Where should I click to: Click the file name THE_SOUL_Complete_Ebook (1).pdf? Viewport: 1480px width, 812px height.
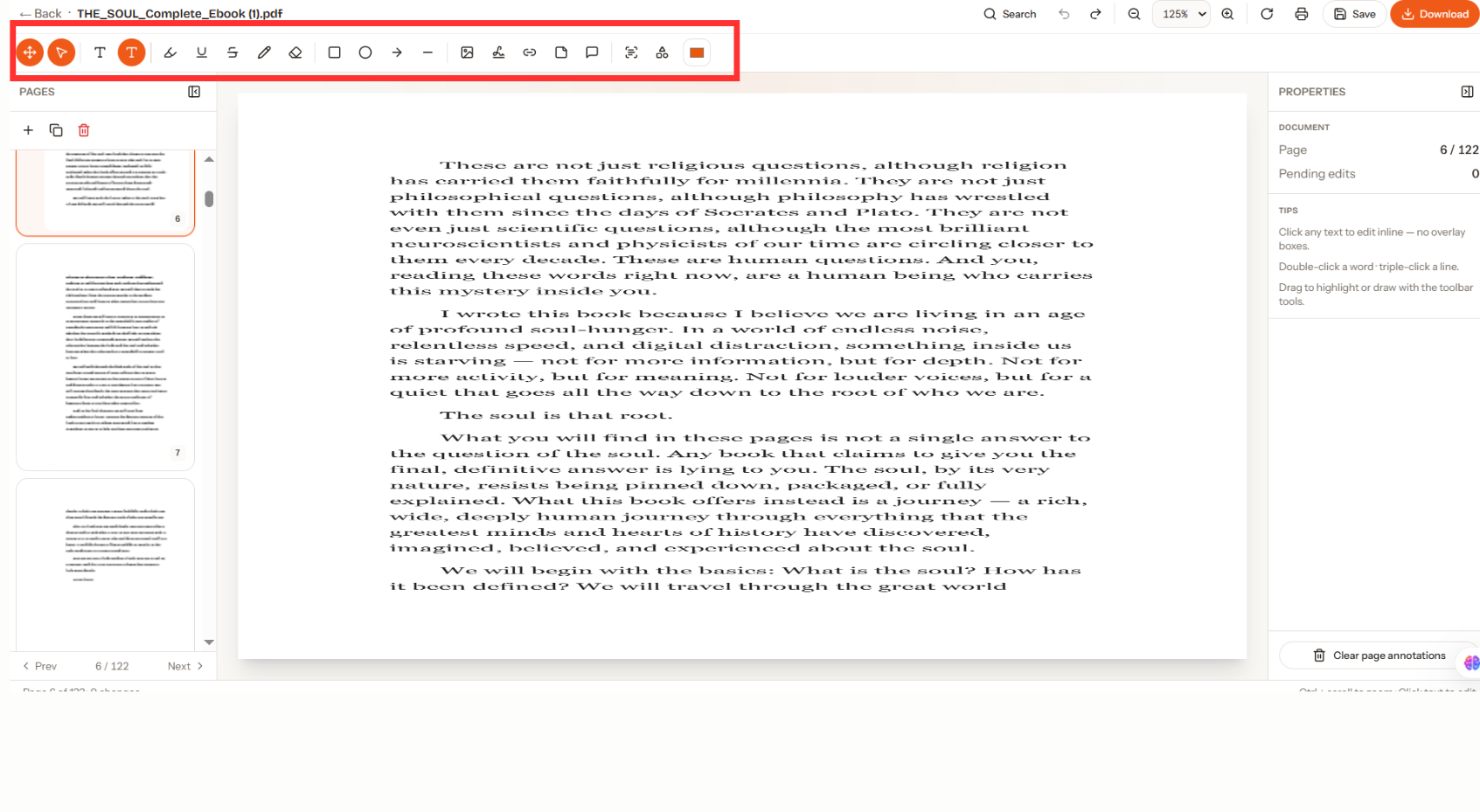click(179, 14)
